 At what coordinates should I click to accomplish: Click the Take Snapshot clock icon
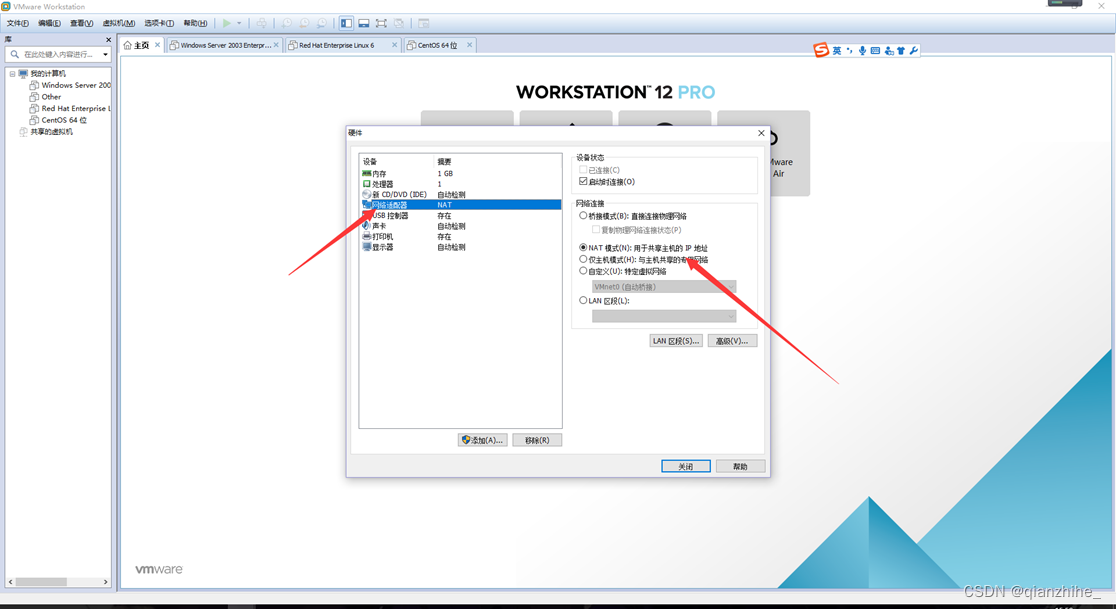click(287, 23)
